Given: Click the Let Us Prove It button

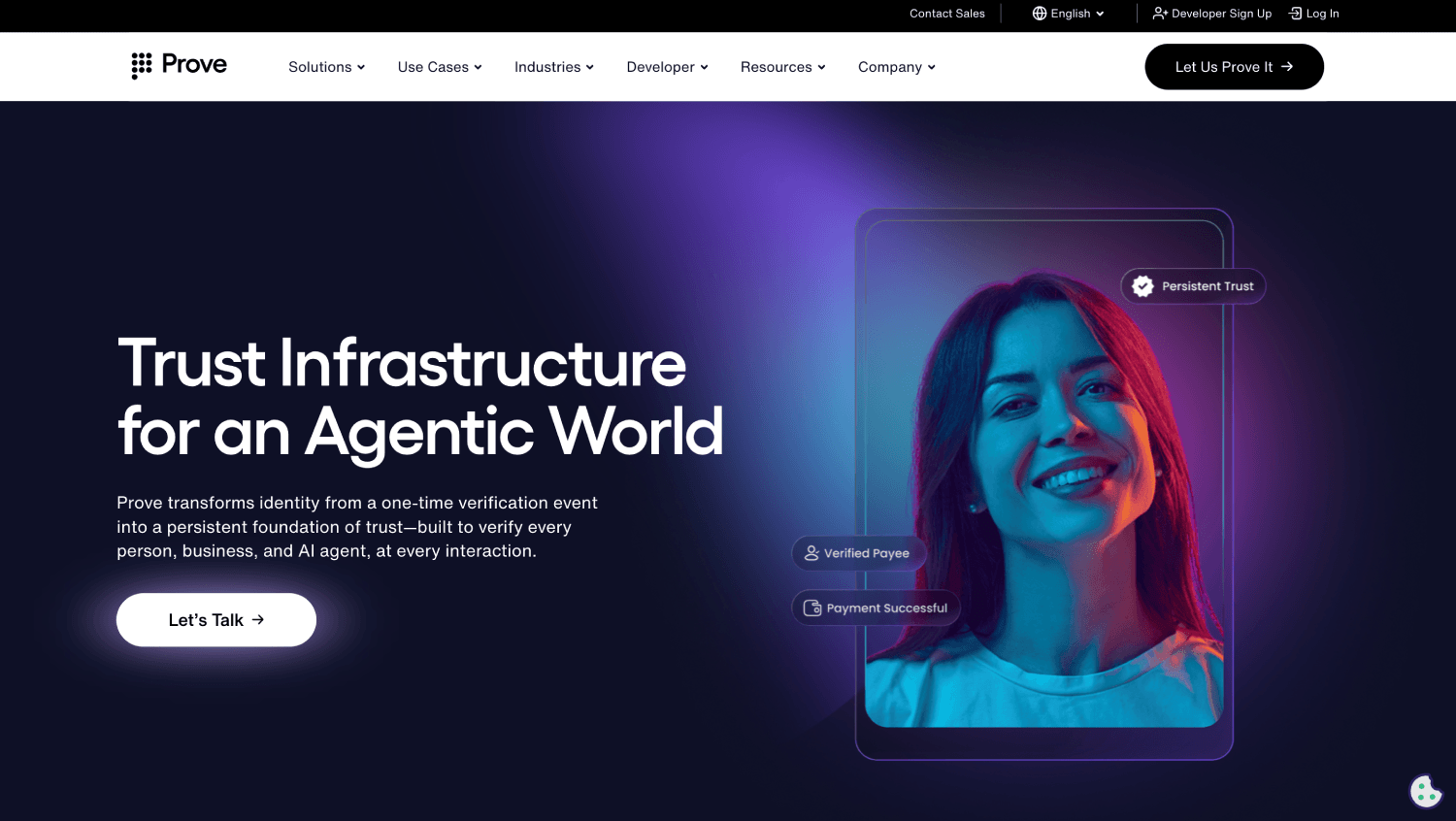Looking at the screenshot, I should click(1234, 67).
